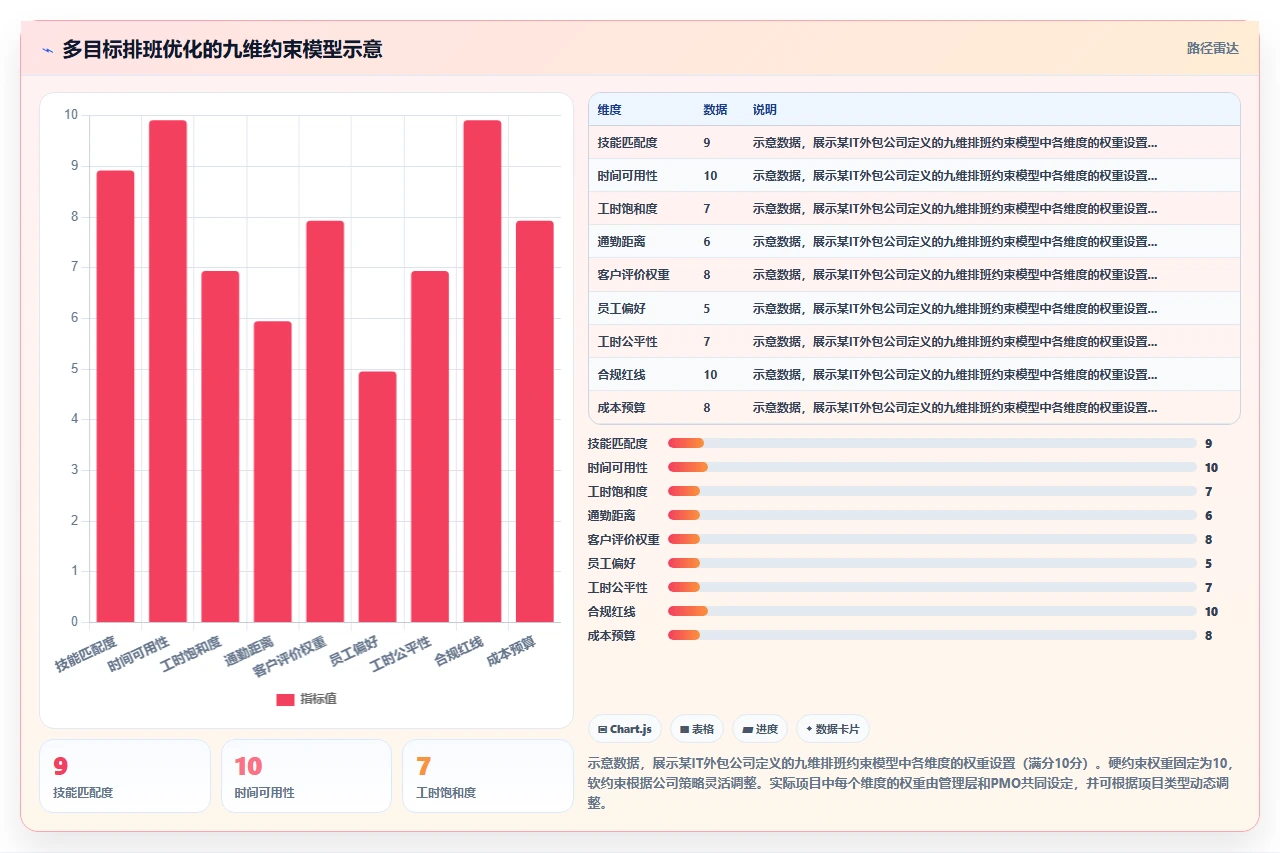Select the Chart.js tag chip
1280x853 pixels.
pyautogui.click(x=625, y=729)
